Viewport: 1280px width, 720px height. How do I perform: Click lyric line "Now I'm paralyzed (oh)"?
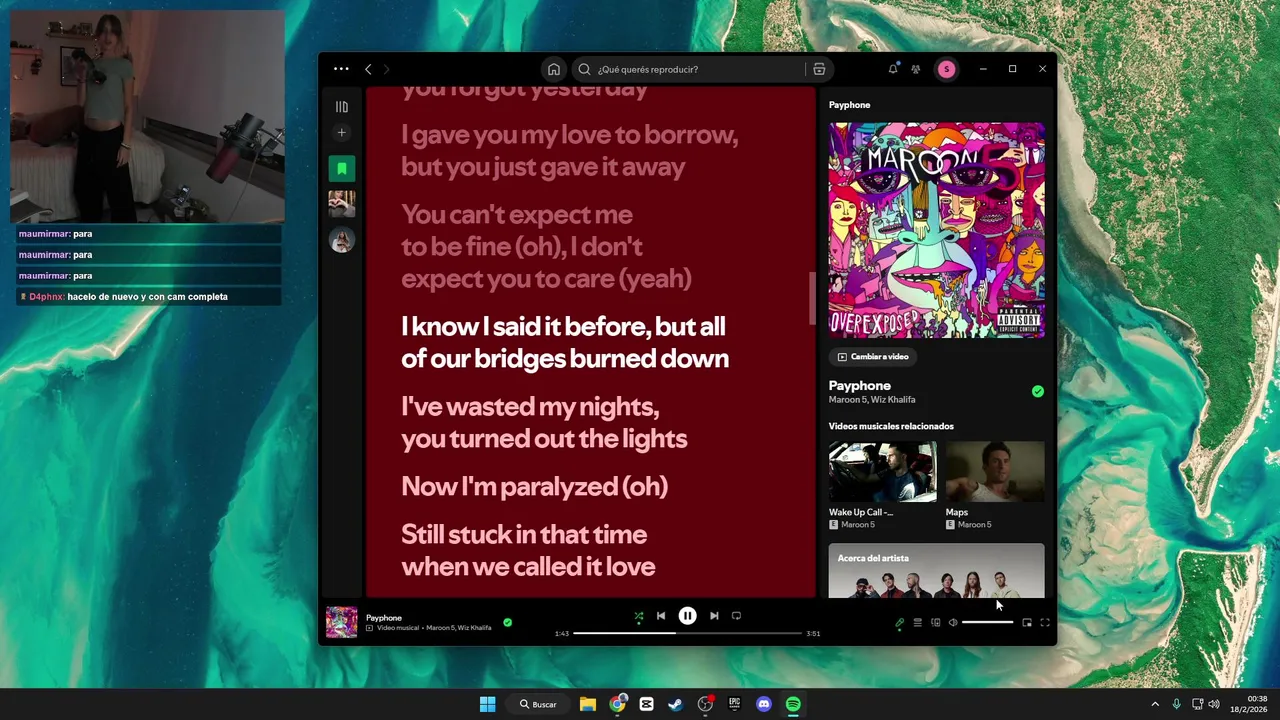pyautogui.click(x=534, y=486)
